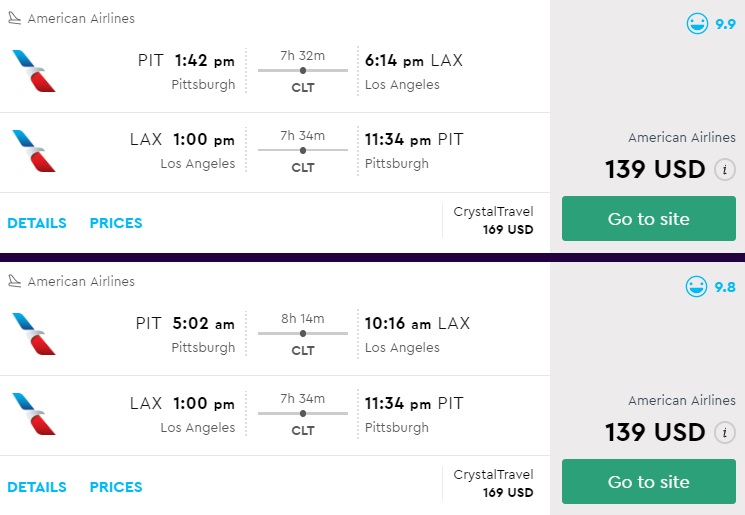Select CrystalTravel 169 USD offer in first result
This screenshot has height=515, width=745.
(x=493, y=220)
